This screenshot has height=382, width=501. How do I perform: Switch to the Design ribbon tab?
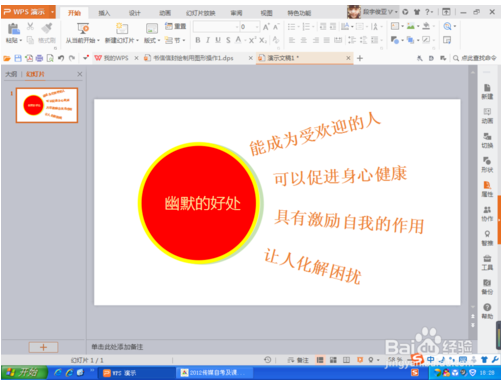point(135,13)
